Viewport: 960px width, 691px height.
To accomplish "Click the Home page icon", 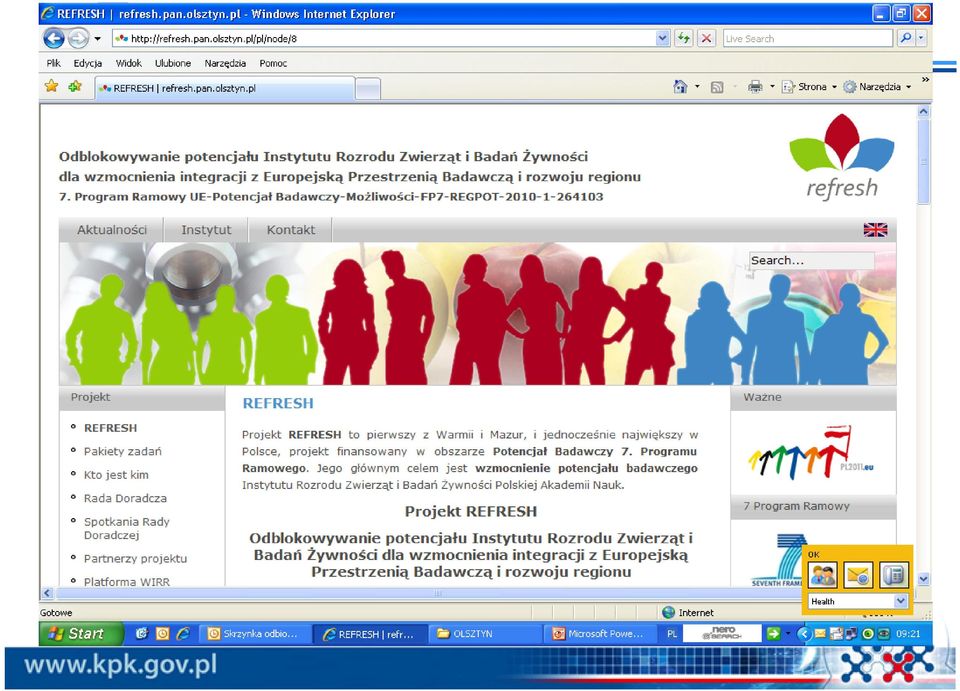I will pyautogui.click(x=680, y=87).
